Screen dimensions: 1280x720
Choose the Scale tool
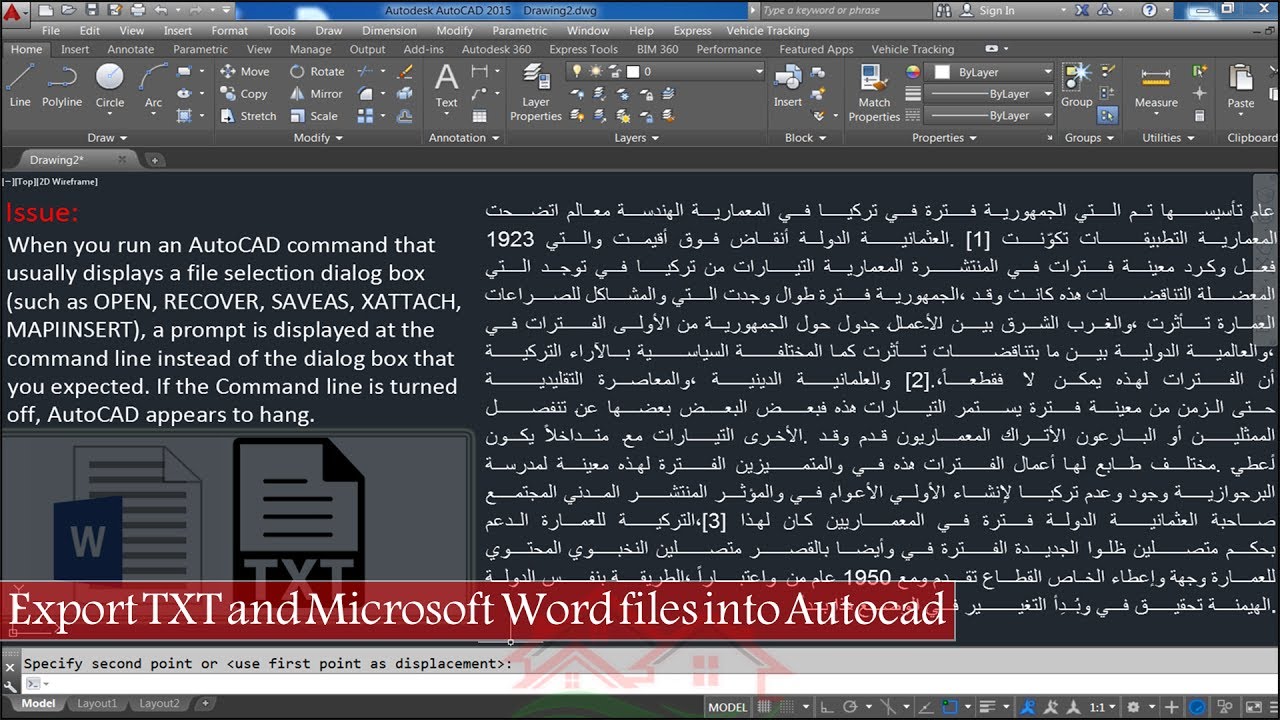click(314, 116)
